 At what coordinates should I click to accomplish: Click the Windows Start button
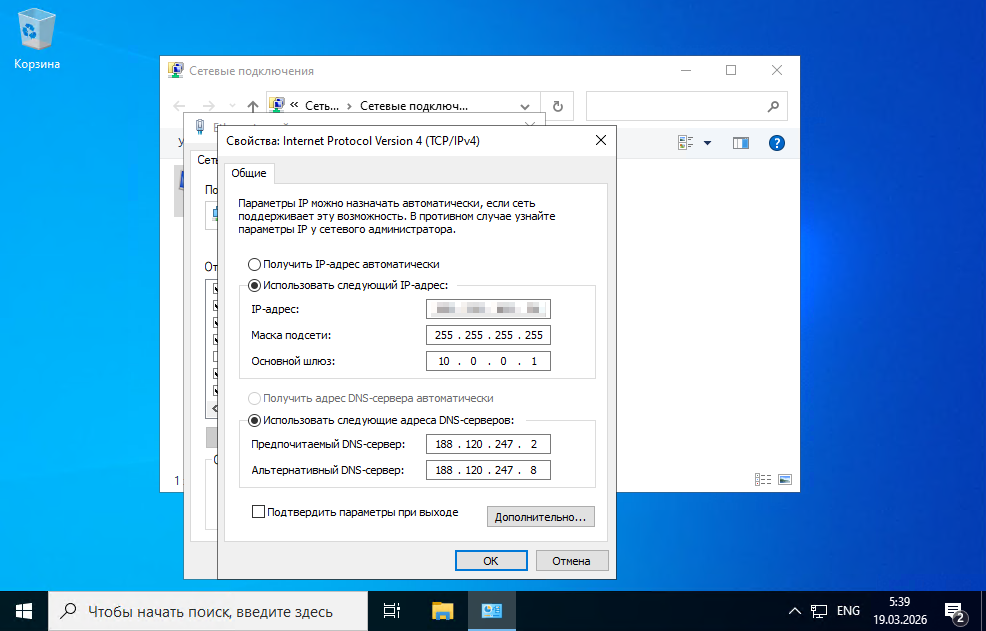point(24,610)
